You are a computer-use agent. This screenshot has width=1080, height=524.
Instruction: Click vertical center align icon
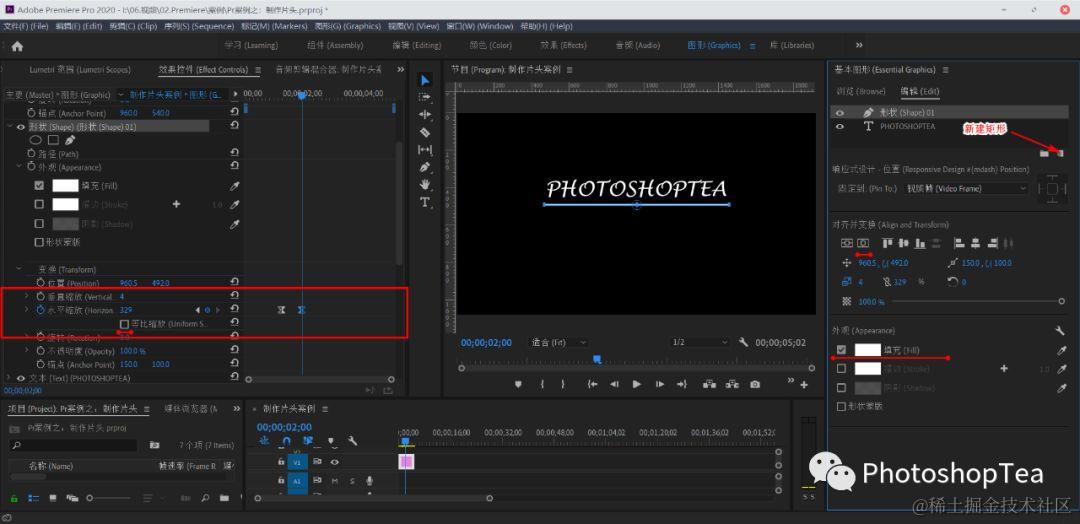point(847,243)
